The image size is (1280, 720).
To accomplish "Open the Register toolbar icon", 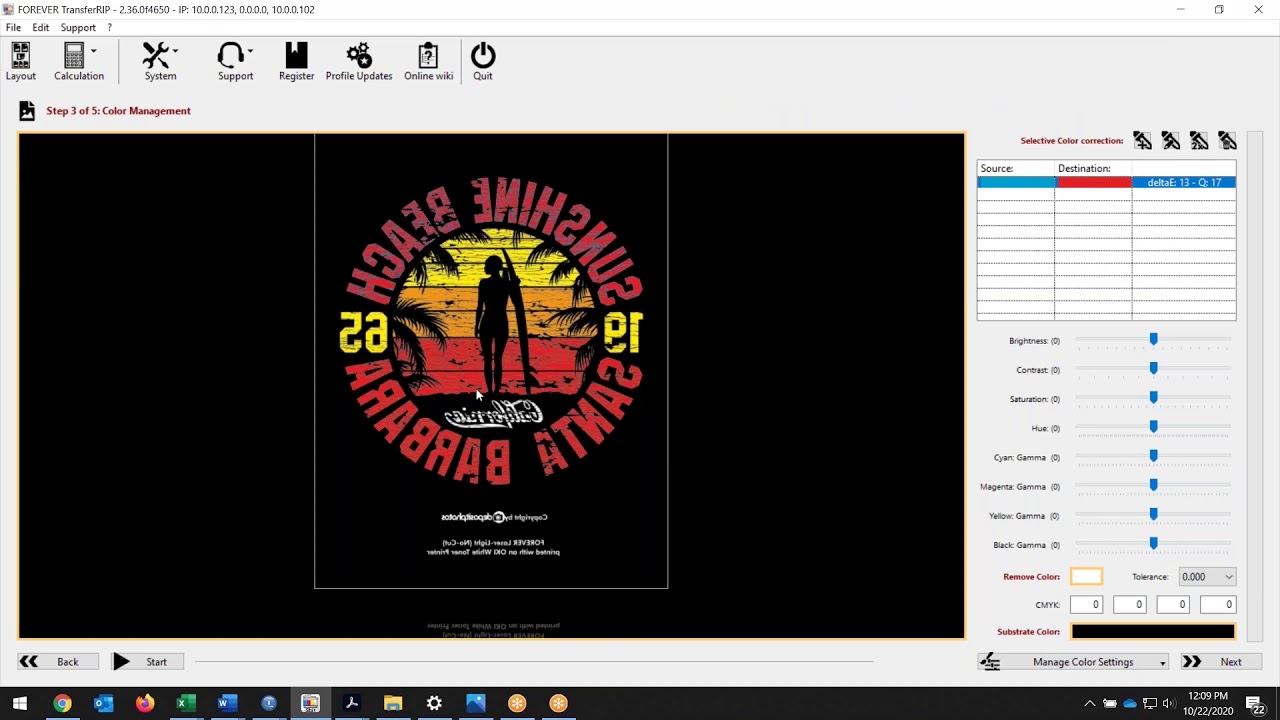I will pyautogui.click(x=296, y=61).
